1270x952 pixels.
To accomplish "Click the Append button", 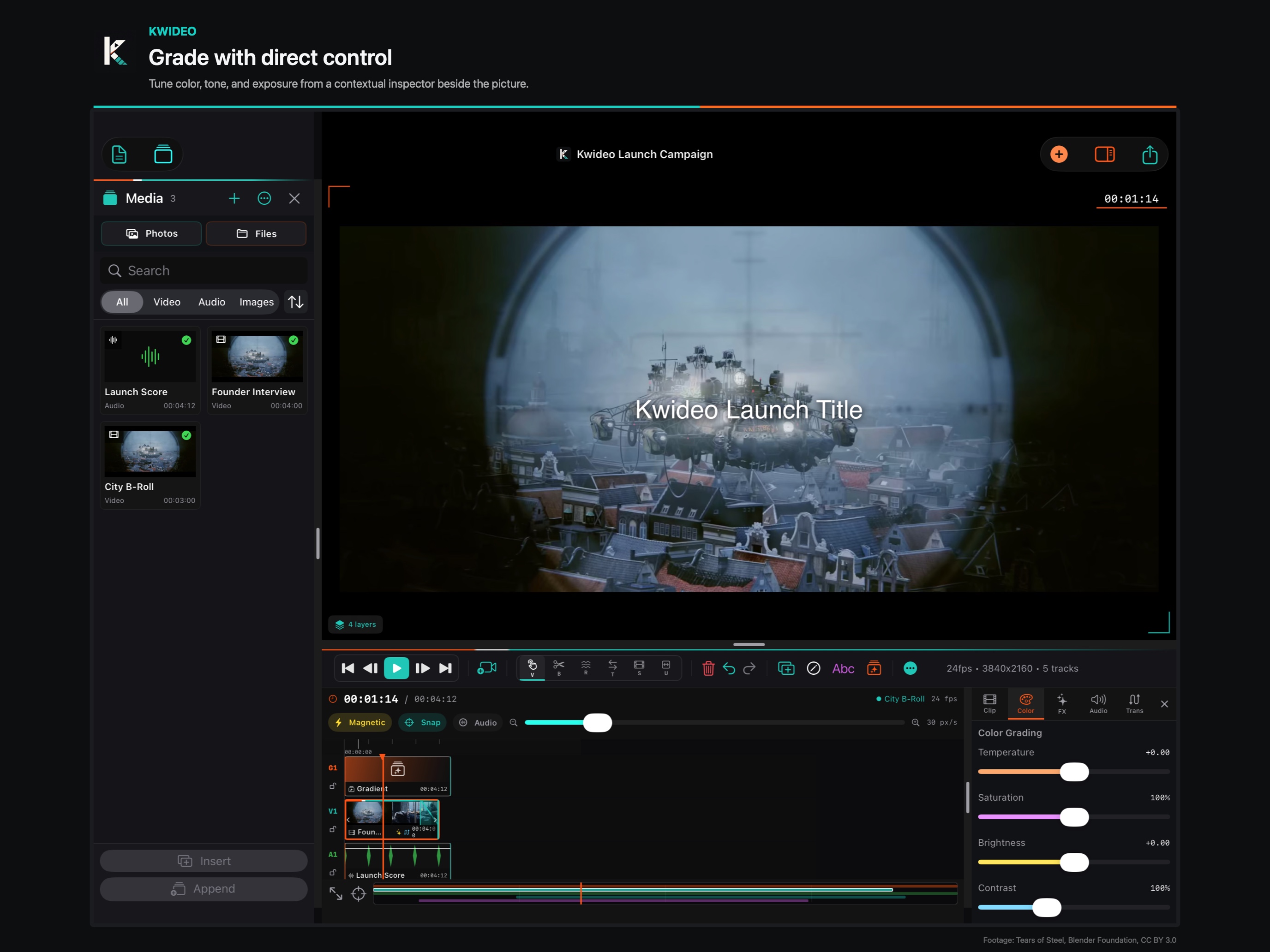I will pyautogui.click(x=204, y=889).
